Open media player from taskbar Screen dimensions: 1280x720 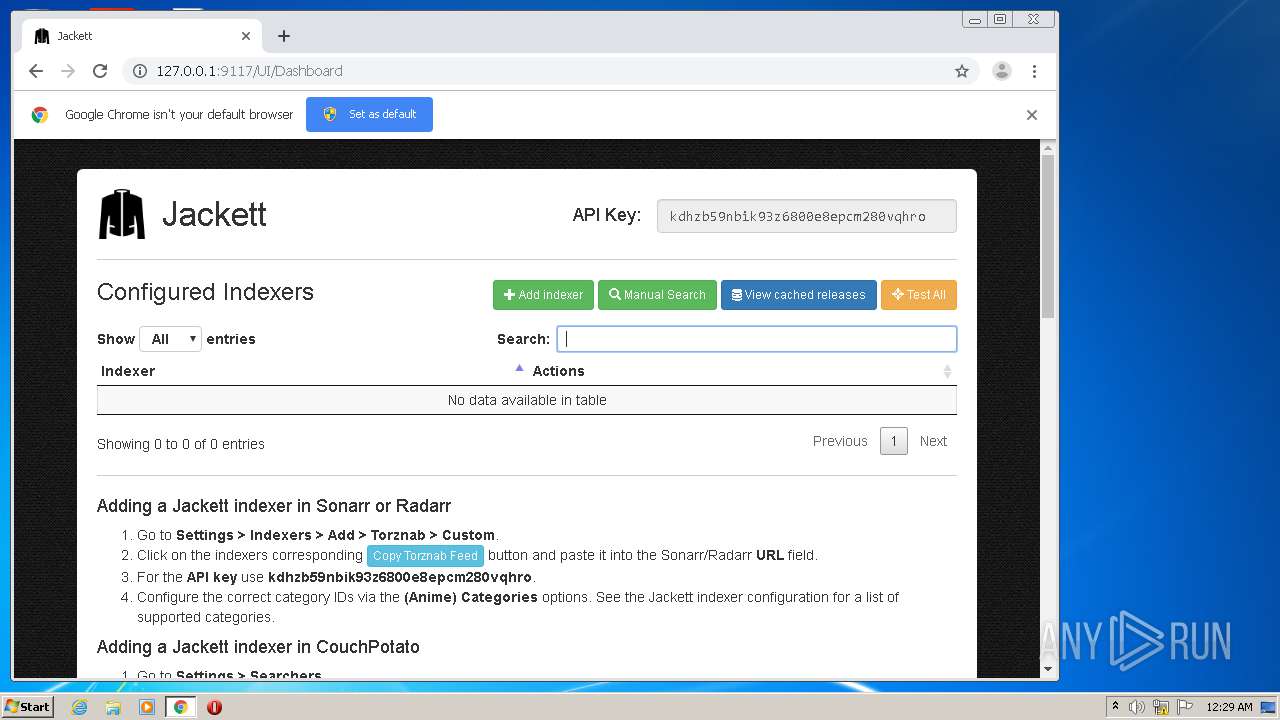(x=147, y=707)
